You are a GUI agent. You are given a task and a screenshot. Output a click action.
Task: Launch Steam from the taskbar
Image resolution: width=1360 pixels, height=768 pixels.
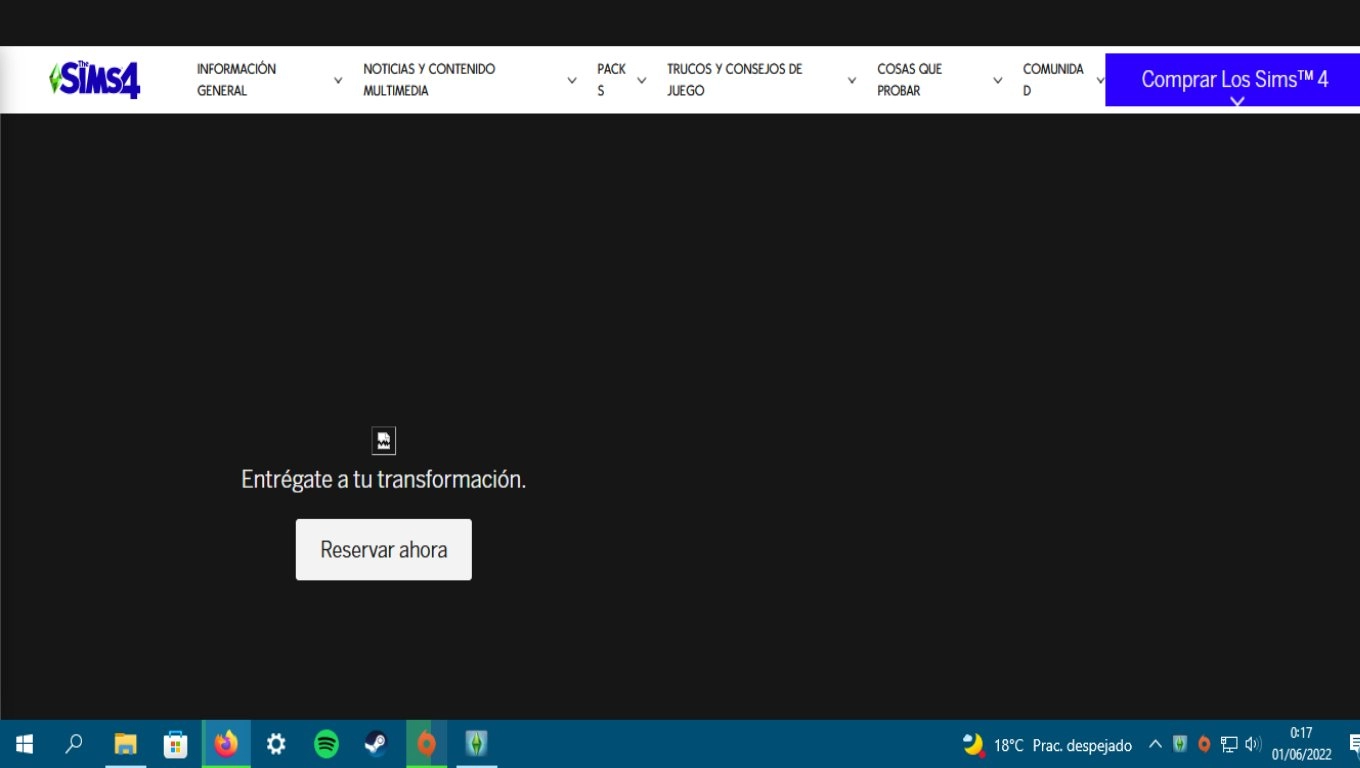(376, 744)
